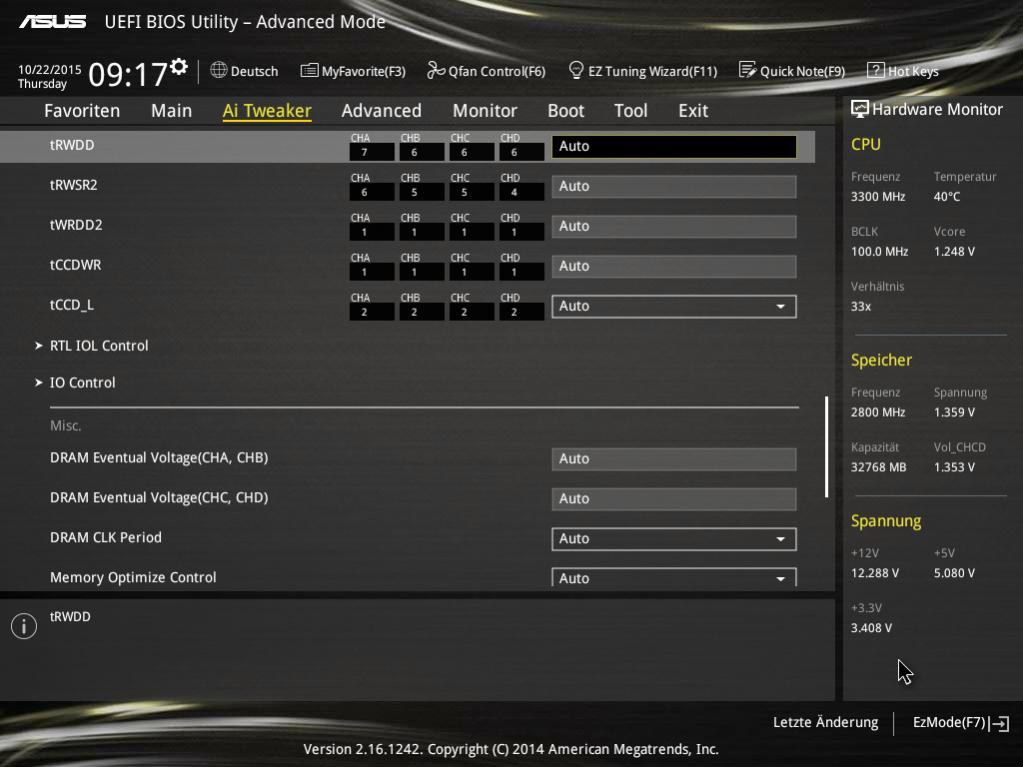Image resolution: width=1023 pixels, height=767 pixels.
Task: Switch to the Boot tab
Action: pyautogui.click(x=566, y=111)
